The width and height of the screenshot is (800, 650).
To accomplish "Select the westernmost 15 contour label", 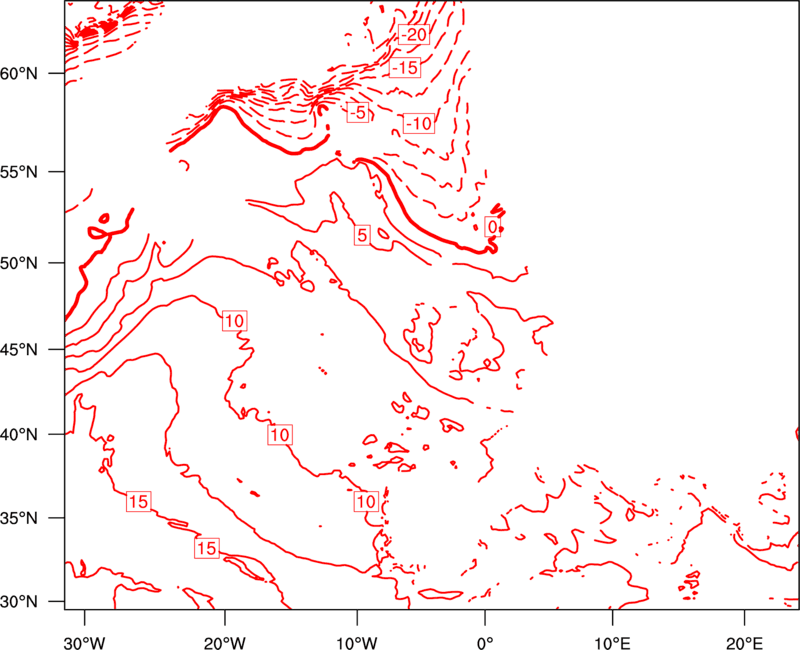I will click(138, 502).
